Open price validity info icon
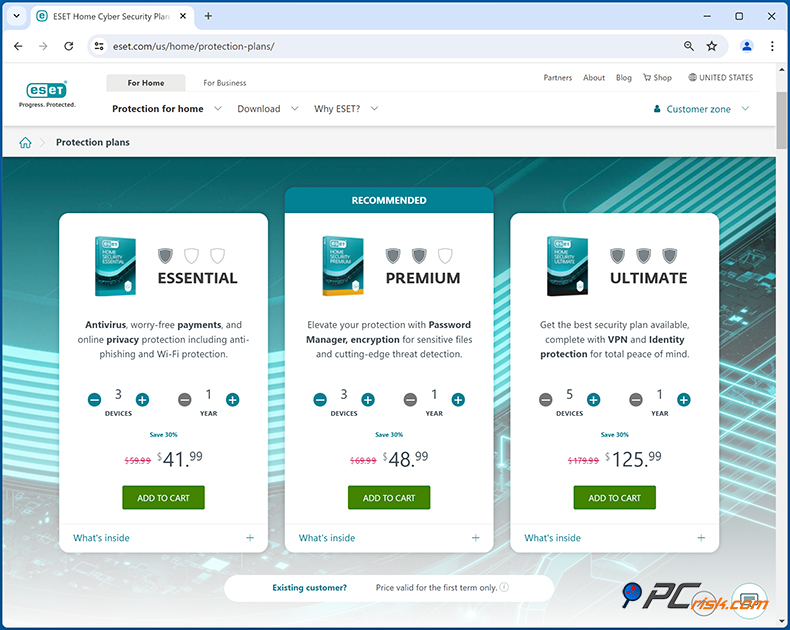This screenshot has height=630, width=790. coord(504,587)
